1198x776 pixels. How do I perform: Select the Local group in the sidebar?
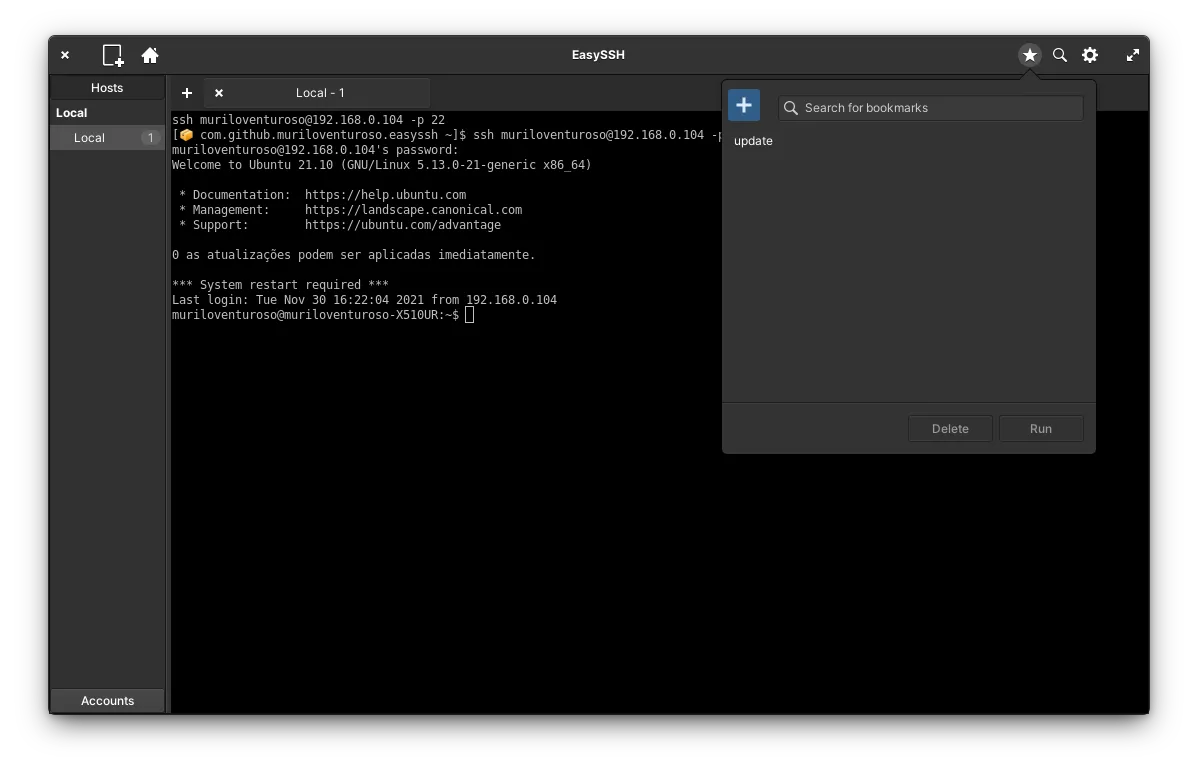[71, 112]
